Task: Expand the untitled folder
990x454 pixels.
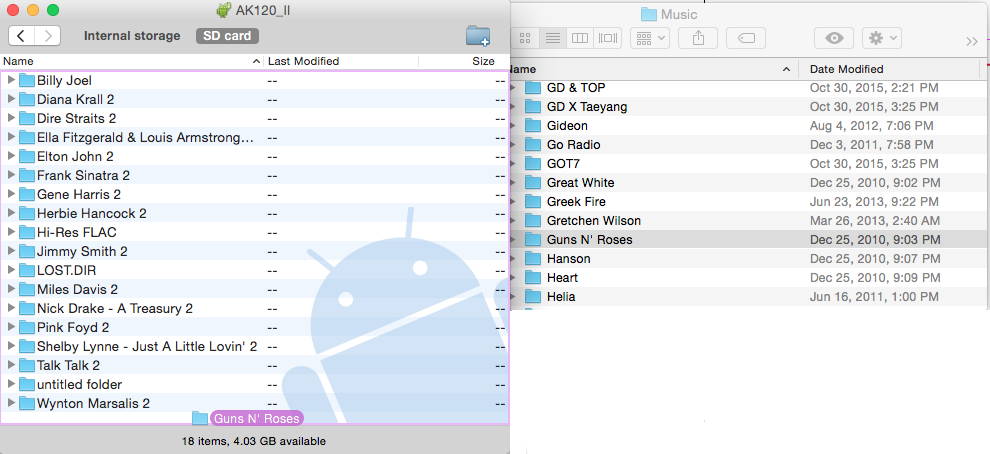Action: point(11,384)
